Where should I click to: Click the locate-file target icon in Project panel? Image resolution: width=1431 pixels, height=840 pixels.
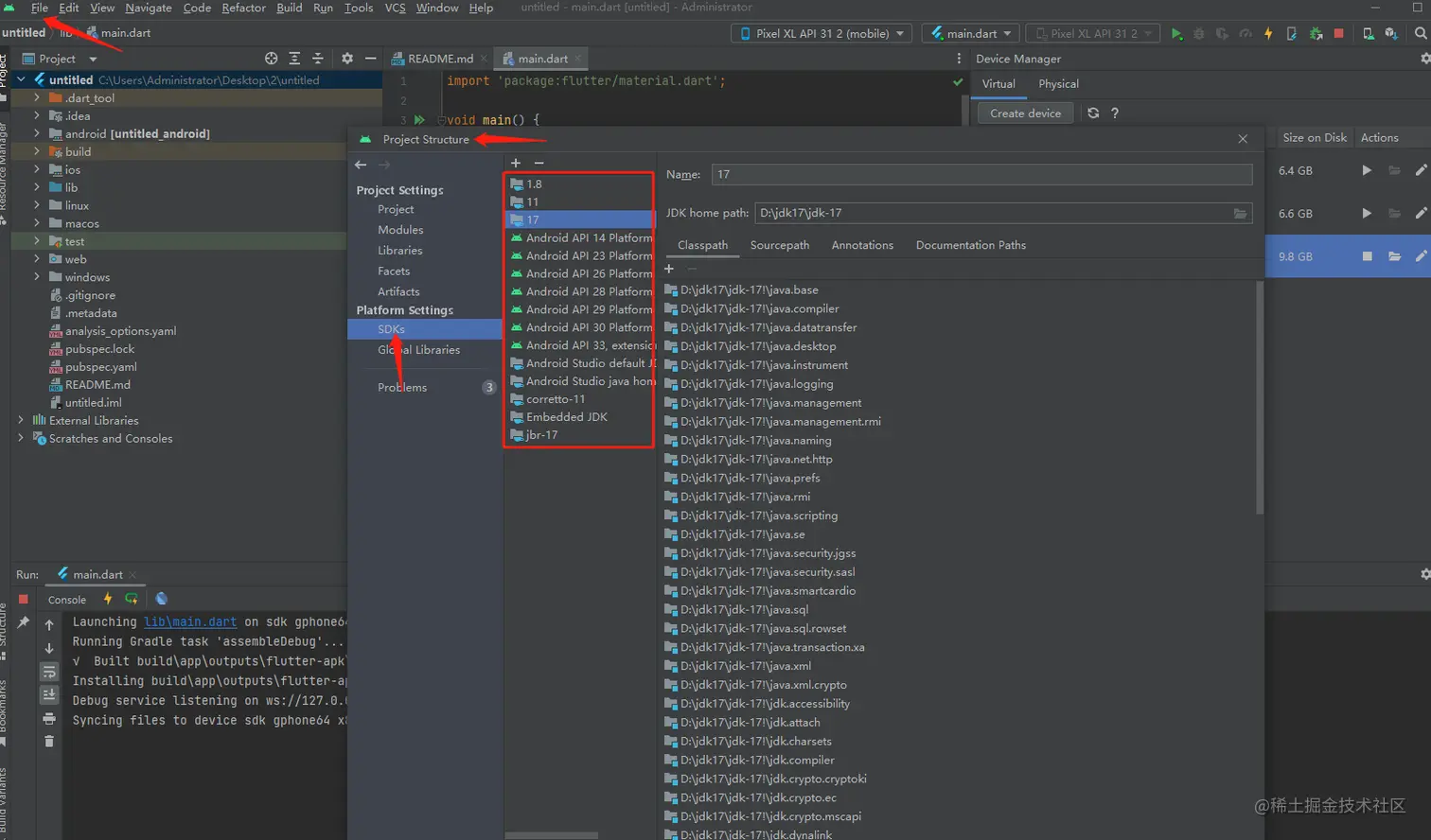tap(272, 59)
